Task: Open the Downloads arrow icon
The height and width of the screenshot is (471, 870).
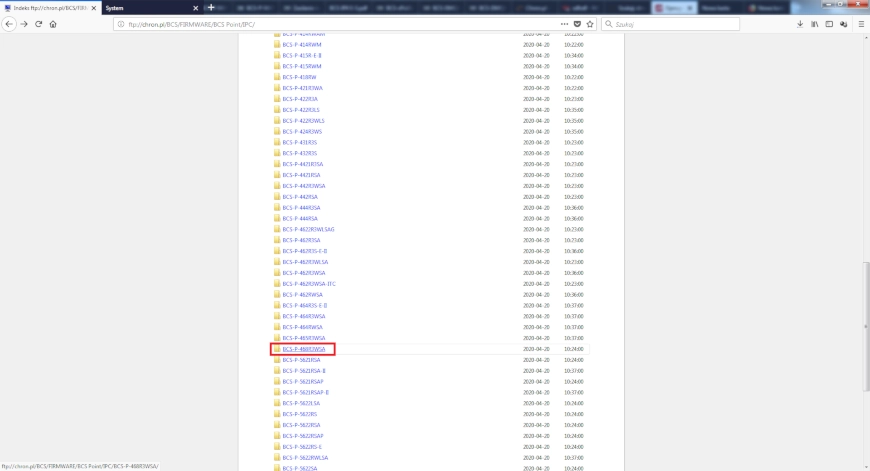Action: 800,24
